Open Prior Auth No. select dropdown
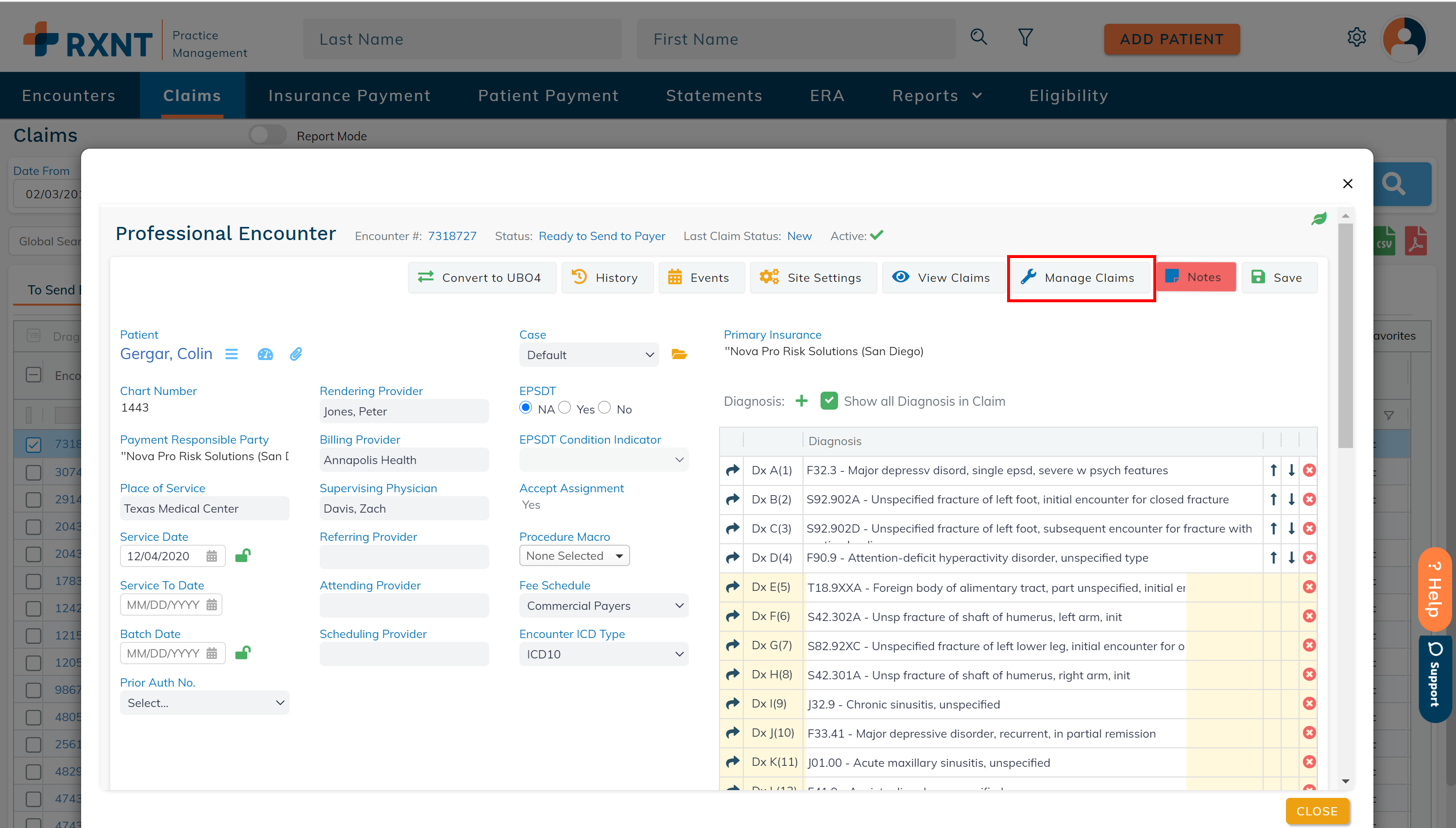Viewport: 1456px width, 828px height. (x=204, y=703)
